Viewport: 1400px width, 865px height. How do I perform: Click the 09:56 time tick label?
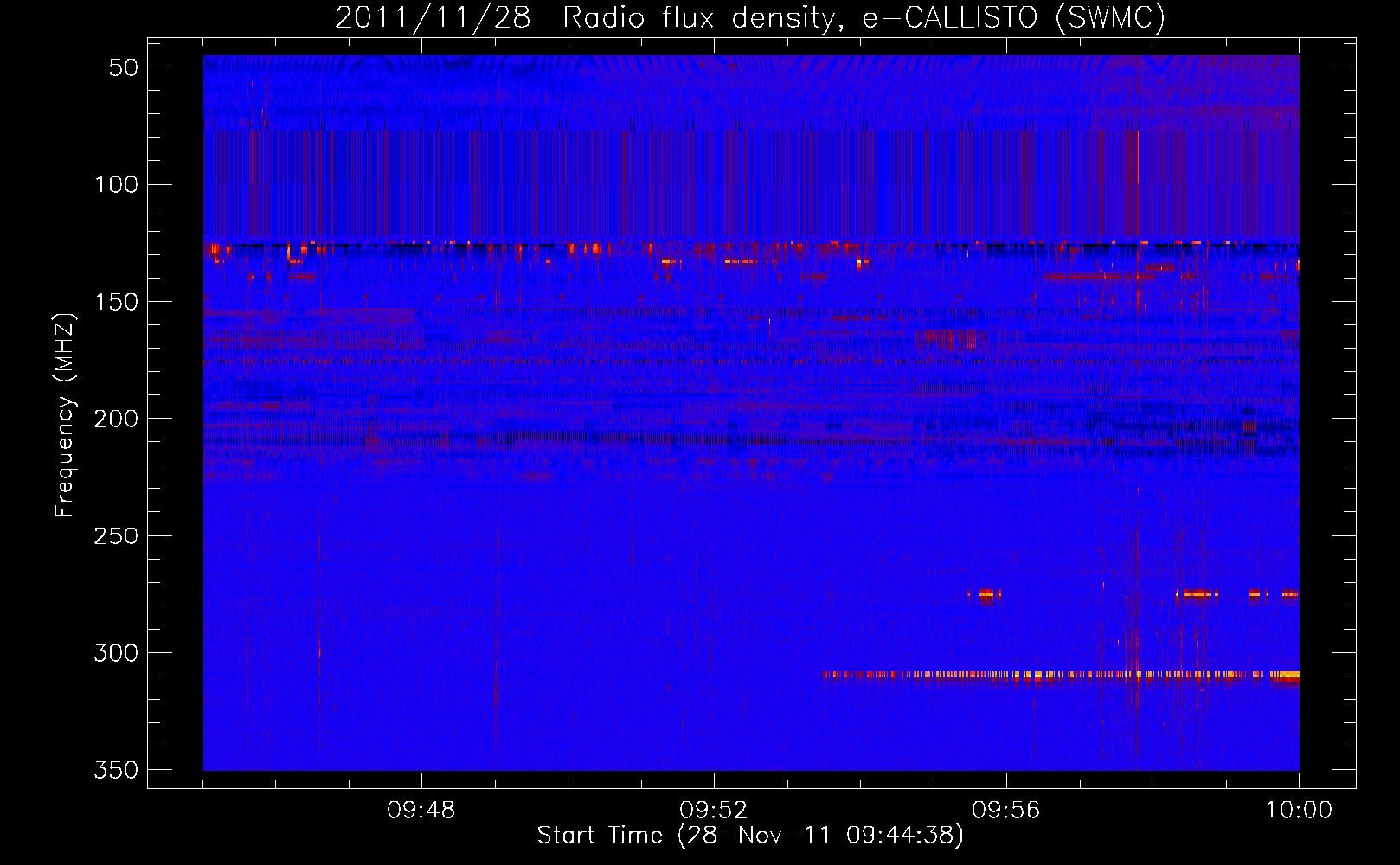point(1006,811)
